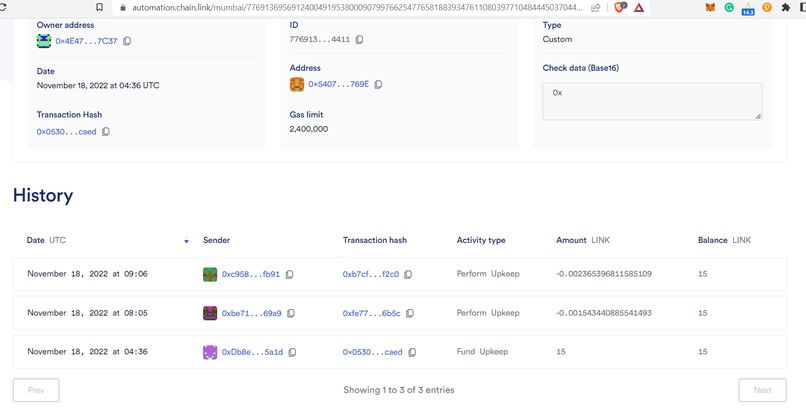The height and width of the screenshot is (418, 806).
Task: Click the Fund Upkeep activity type
Action: [482, 352]
